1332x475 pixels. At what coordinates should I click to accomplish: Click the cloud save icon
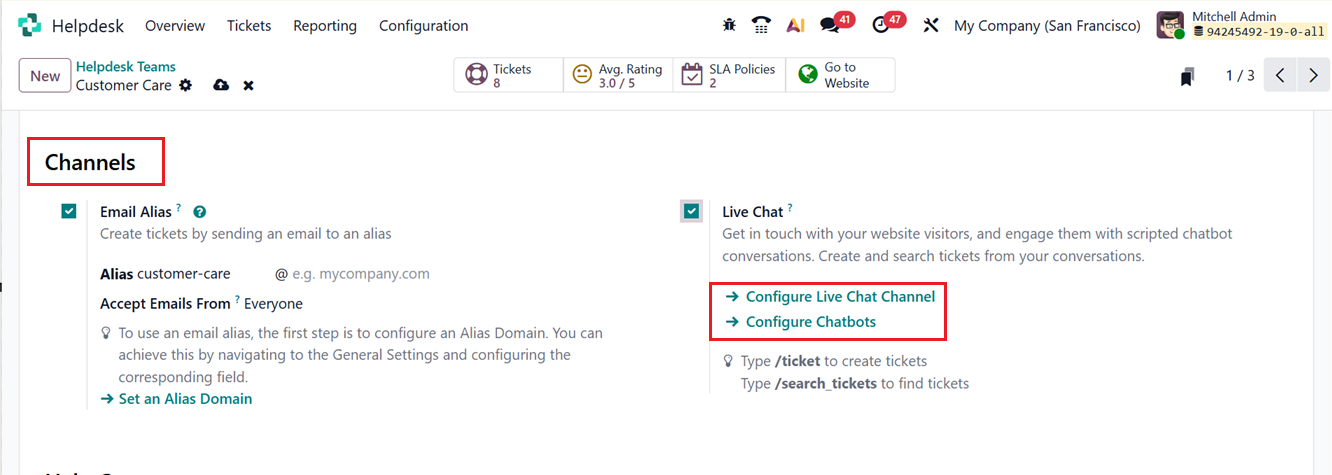[221, 86]
